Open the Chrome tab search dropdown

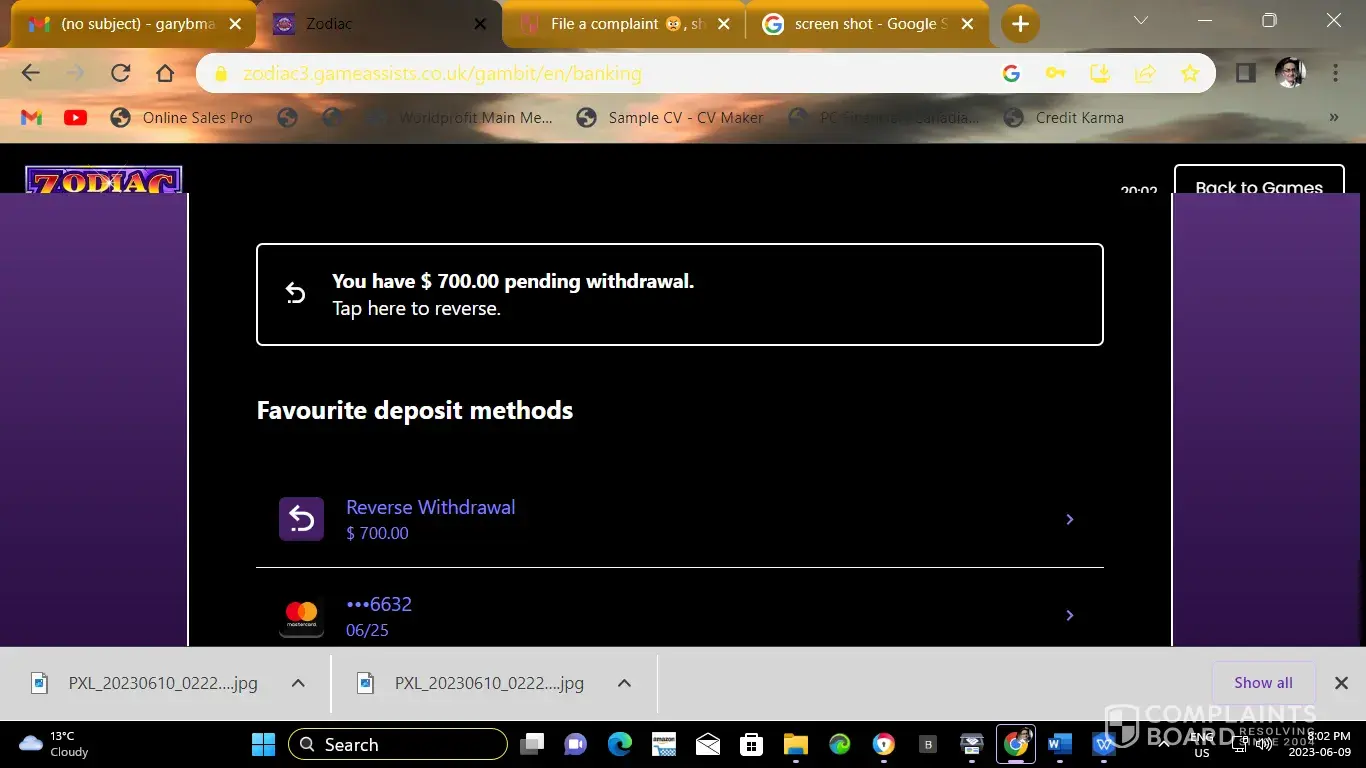point(1141,20)
